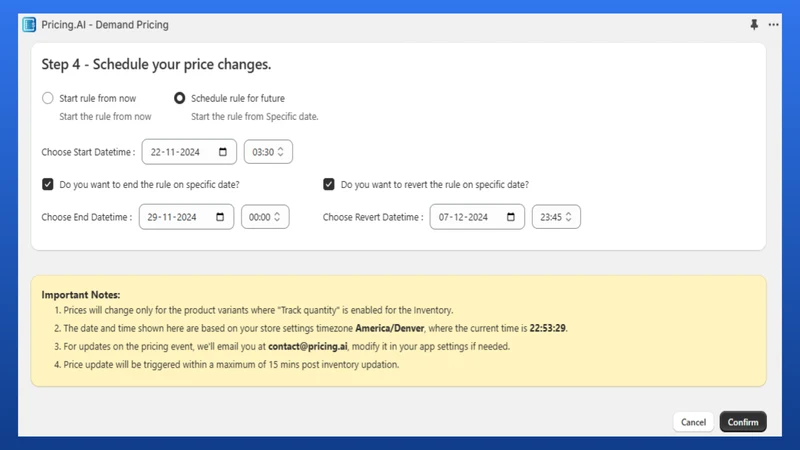Click the end date field 29-11-2024

(x=186, y=217)
